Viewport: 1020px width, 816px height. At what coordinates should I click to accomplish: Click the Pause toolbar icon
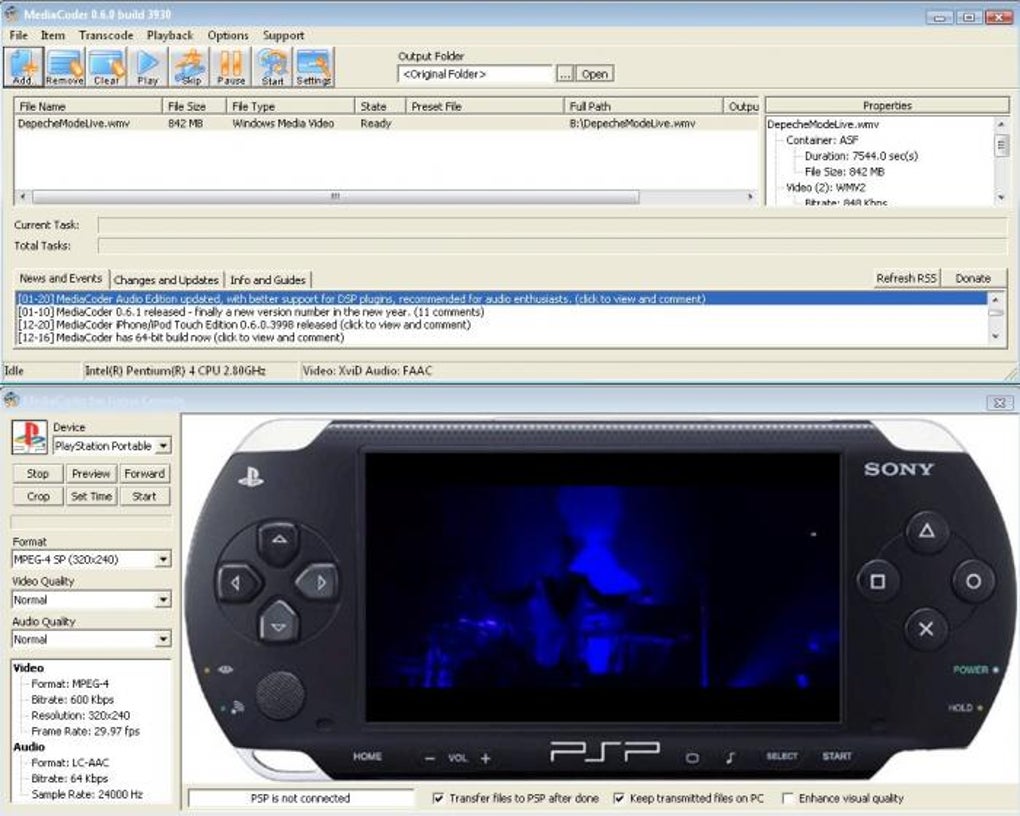(x=231, y=67)
